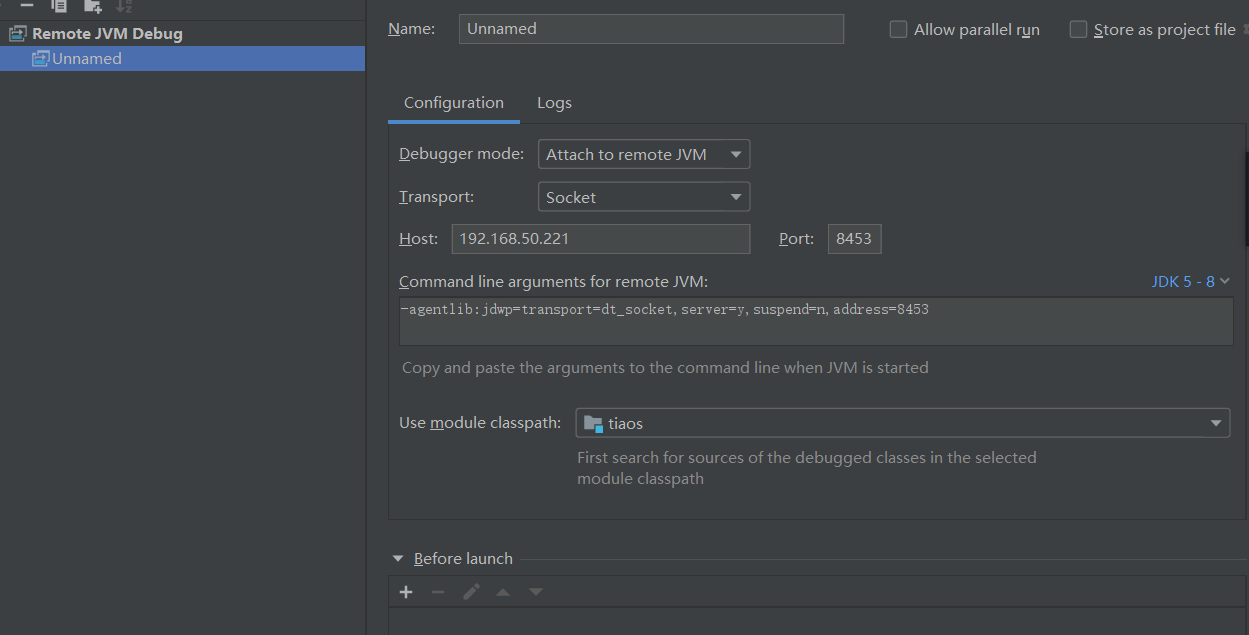
Task: Open the Debugger mode dropdown
Action: click(644, 154)
